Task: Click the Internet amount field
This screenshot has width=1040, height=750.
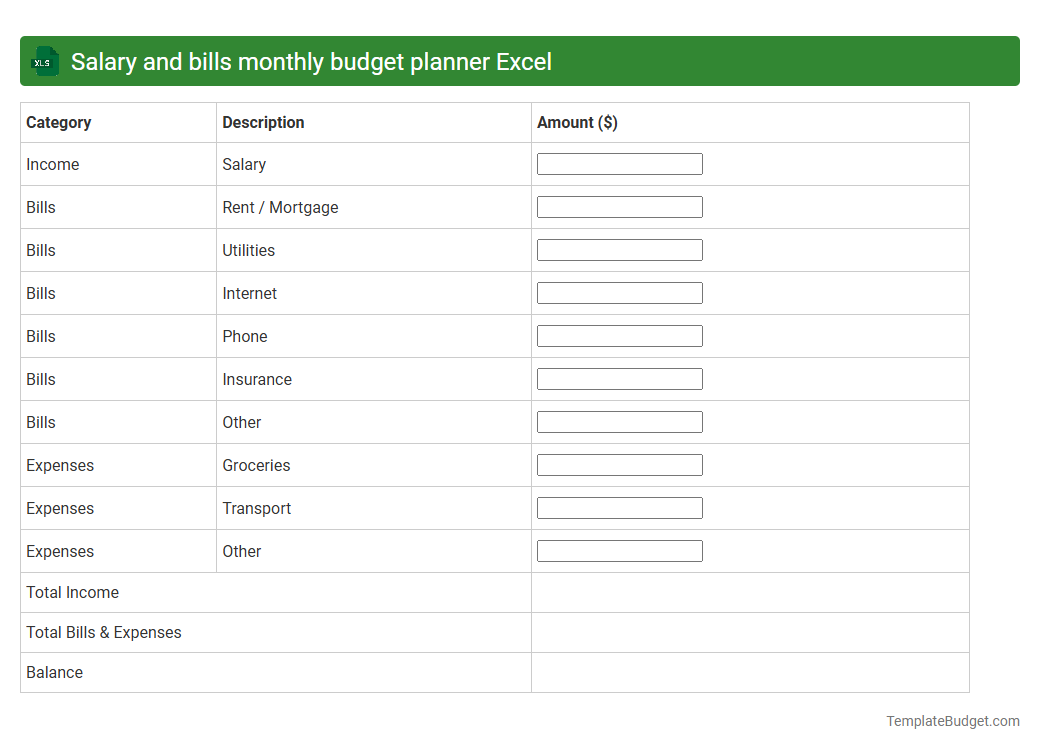Action: (x=619, y=292)
